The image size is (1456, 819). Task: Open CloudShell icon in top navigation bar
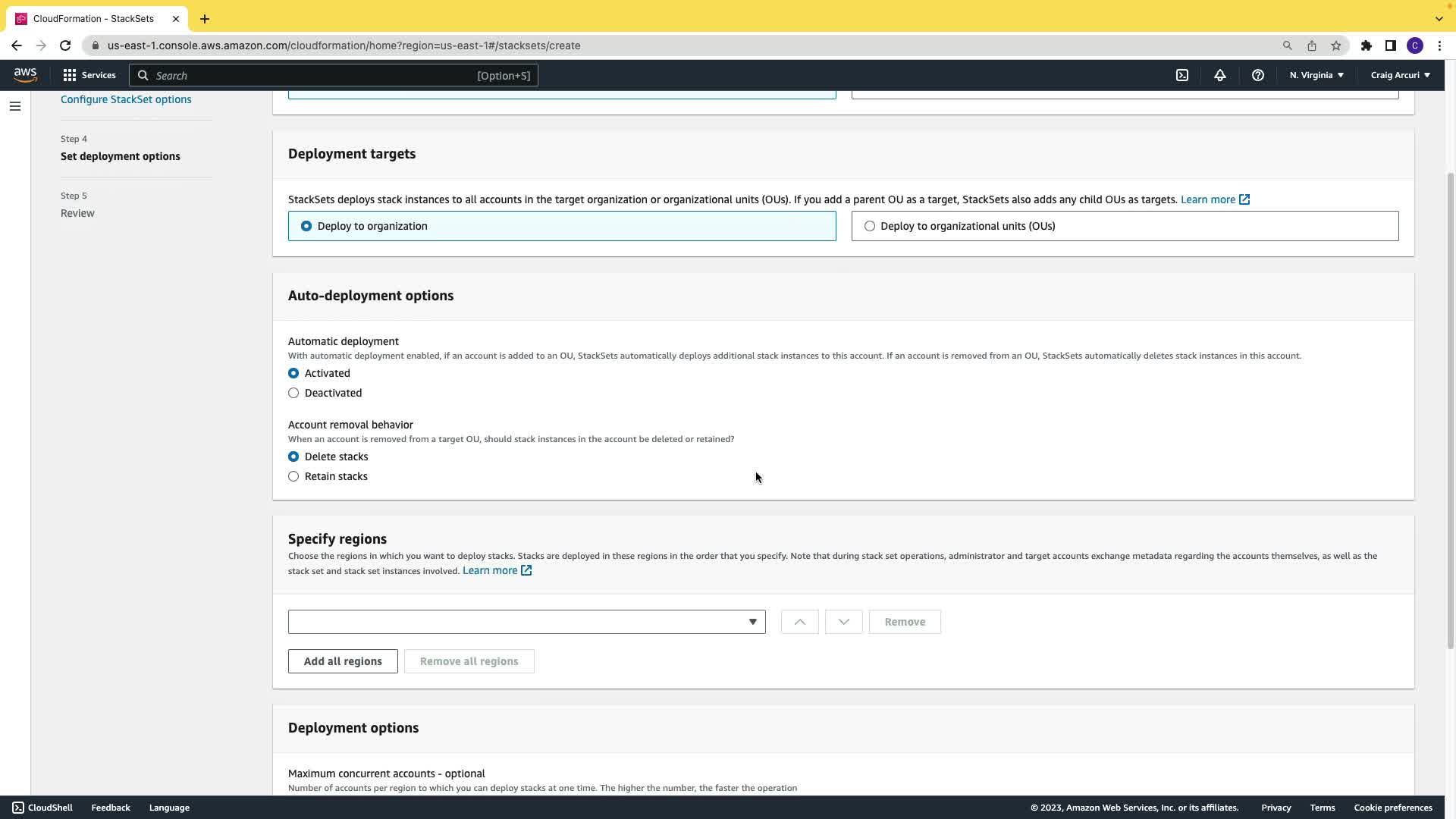(x=1182, y=75)
